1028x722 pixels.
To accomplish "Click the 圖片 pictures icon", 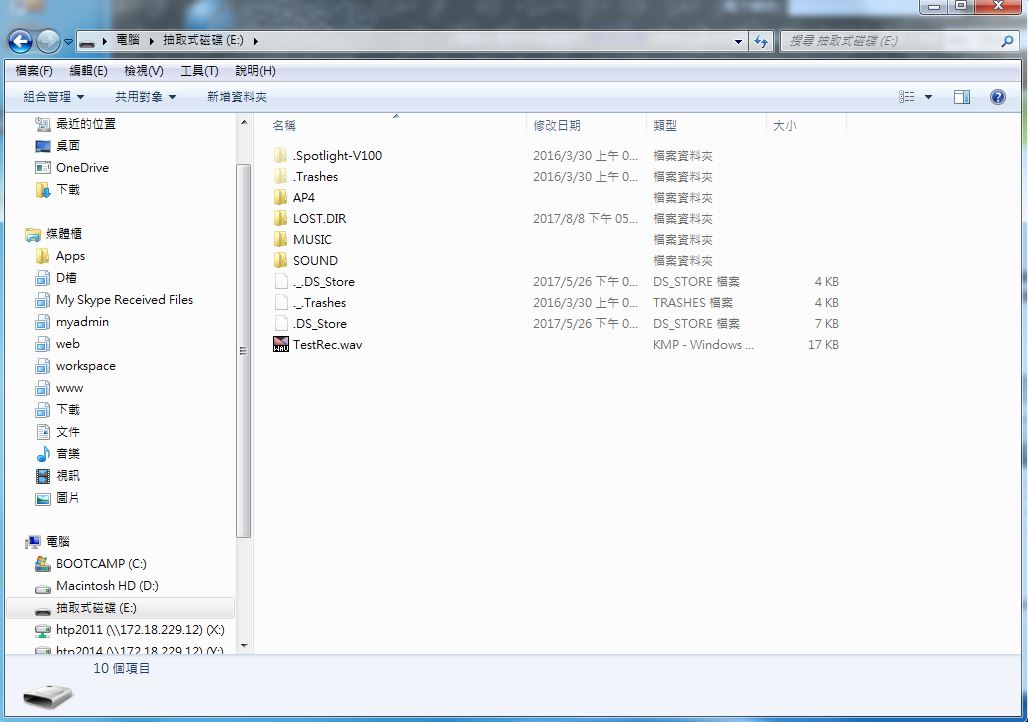I will tap(43, 498).
